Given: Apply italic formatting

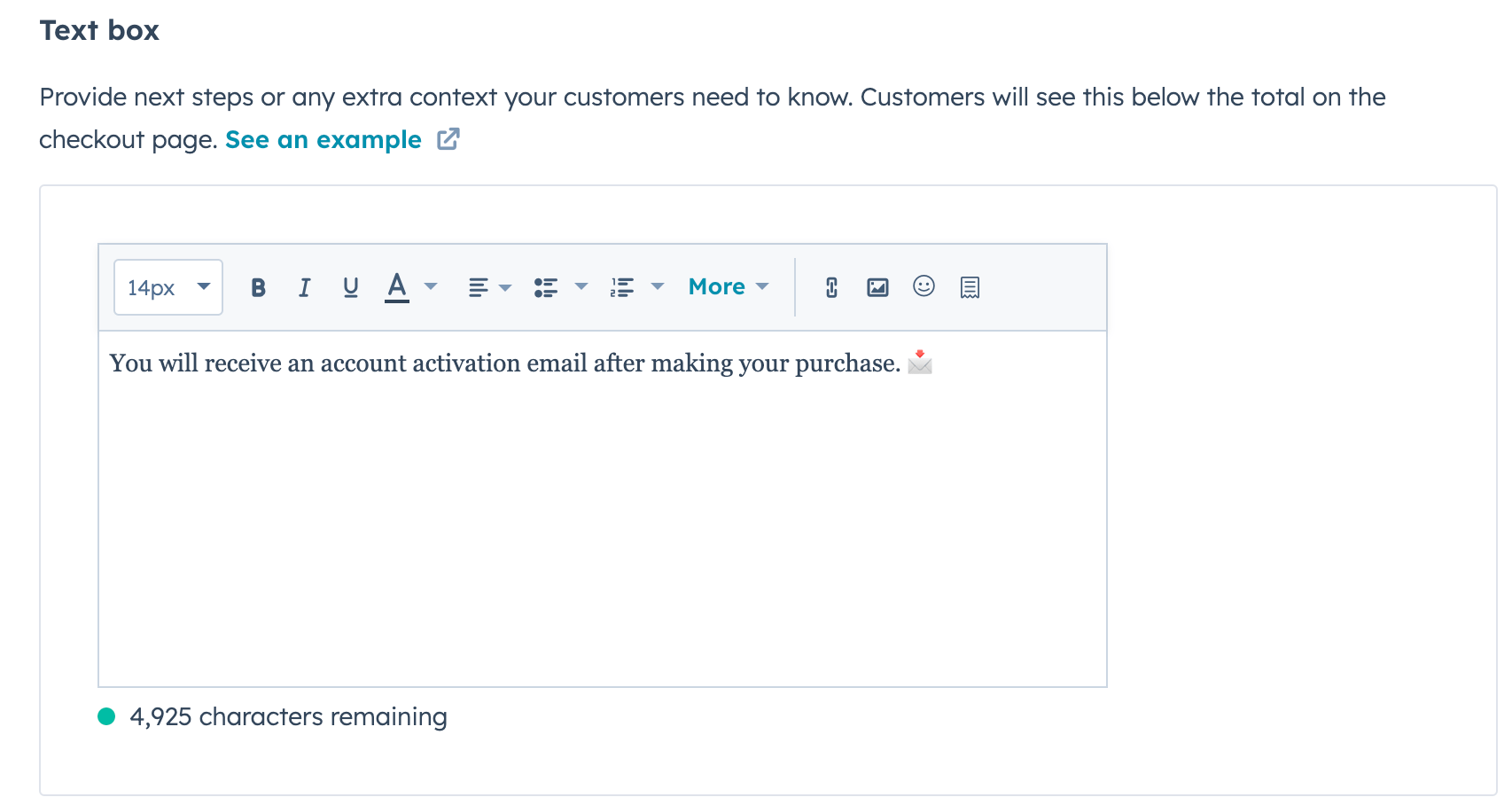Looking at the screenshot, I should (304, 286).
